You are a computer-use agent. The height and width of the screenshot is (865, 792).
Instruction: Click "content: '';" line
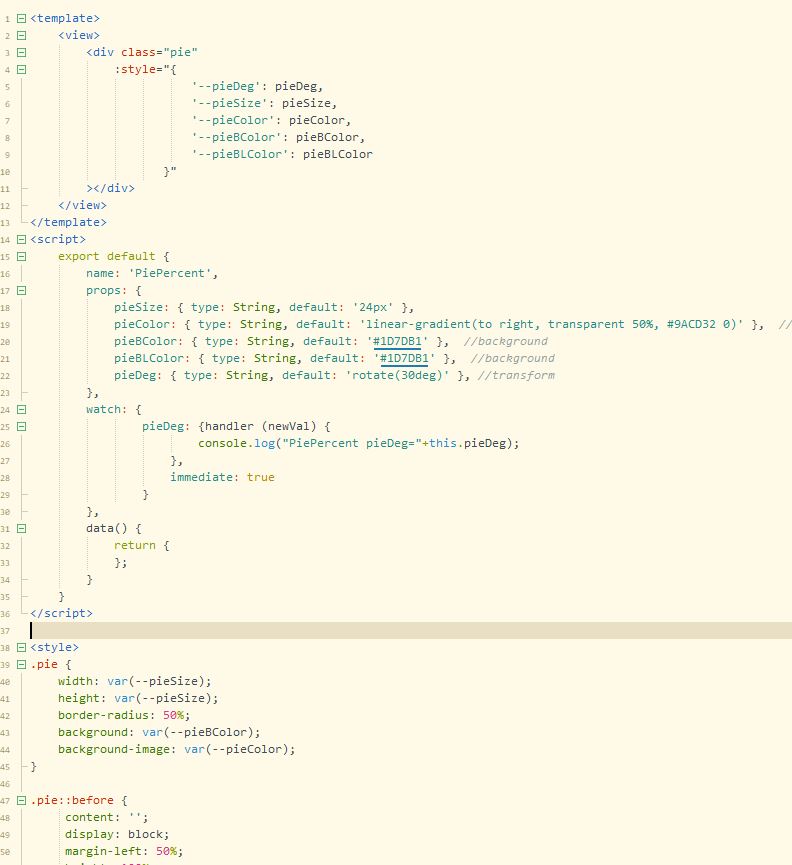(106, 818)
